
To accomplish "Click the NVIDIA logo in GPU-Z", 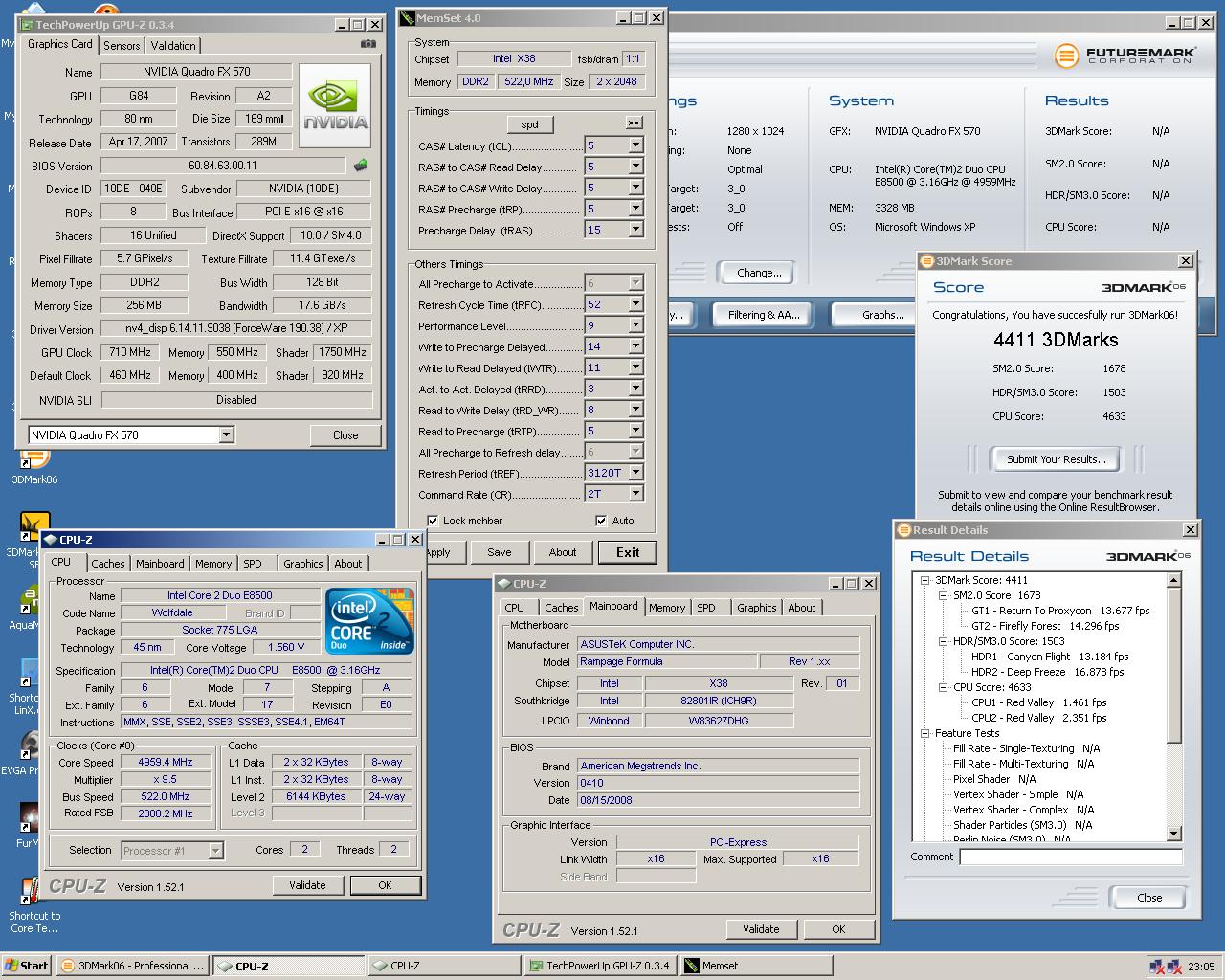I will [335, 106].
